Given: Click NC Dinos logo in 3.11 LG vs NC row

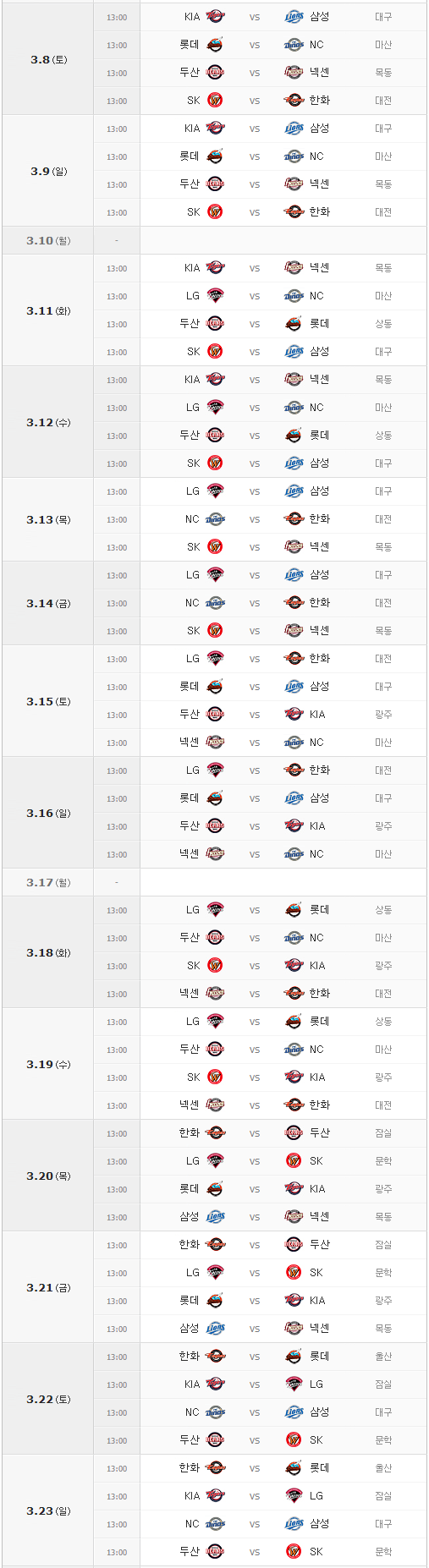Looking at the screenshot, I should pyautogui.click(x=294, y=296).
